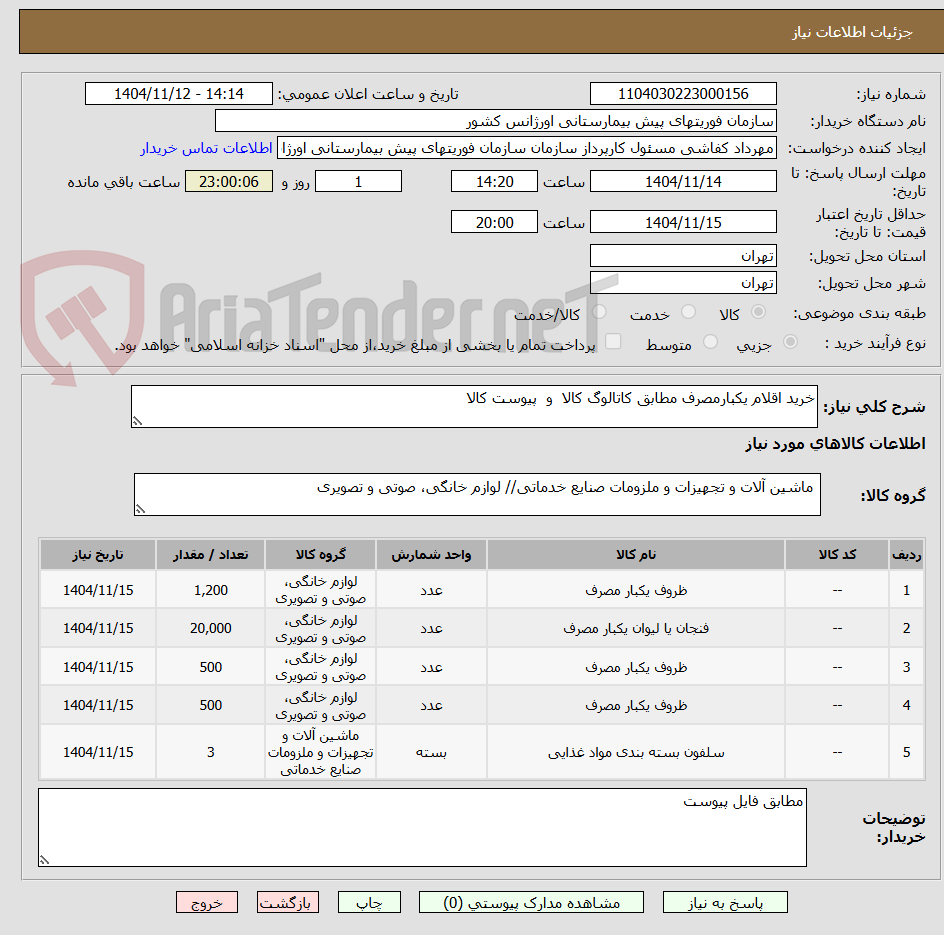Click the need date cell in row 1
The width and height of the screenshot is (944, 935).
tap(98, 591)
